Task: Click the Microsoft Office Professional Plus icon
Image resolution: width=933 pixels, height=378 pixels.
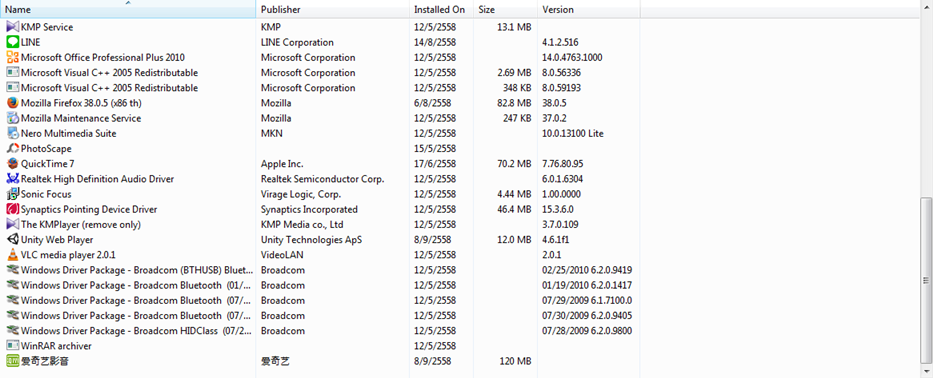Action: (12, 58)
